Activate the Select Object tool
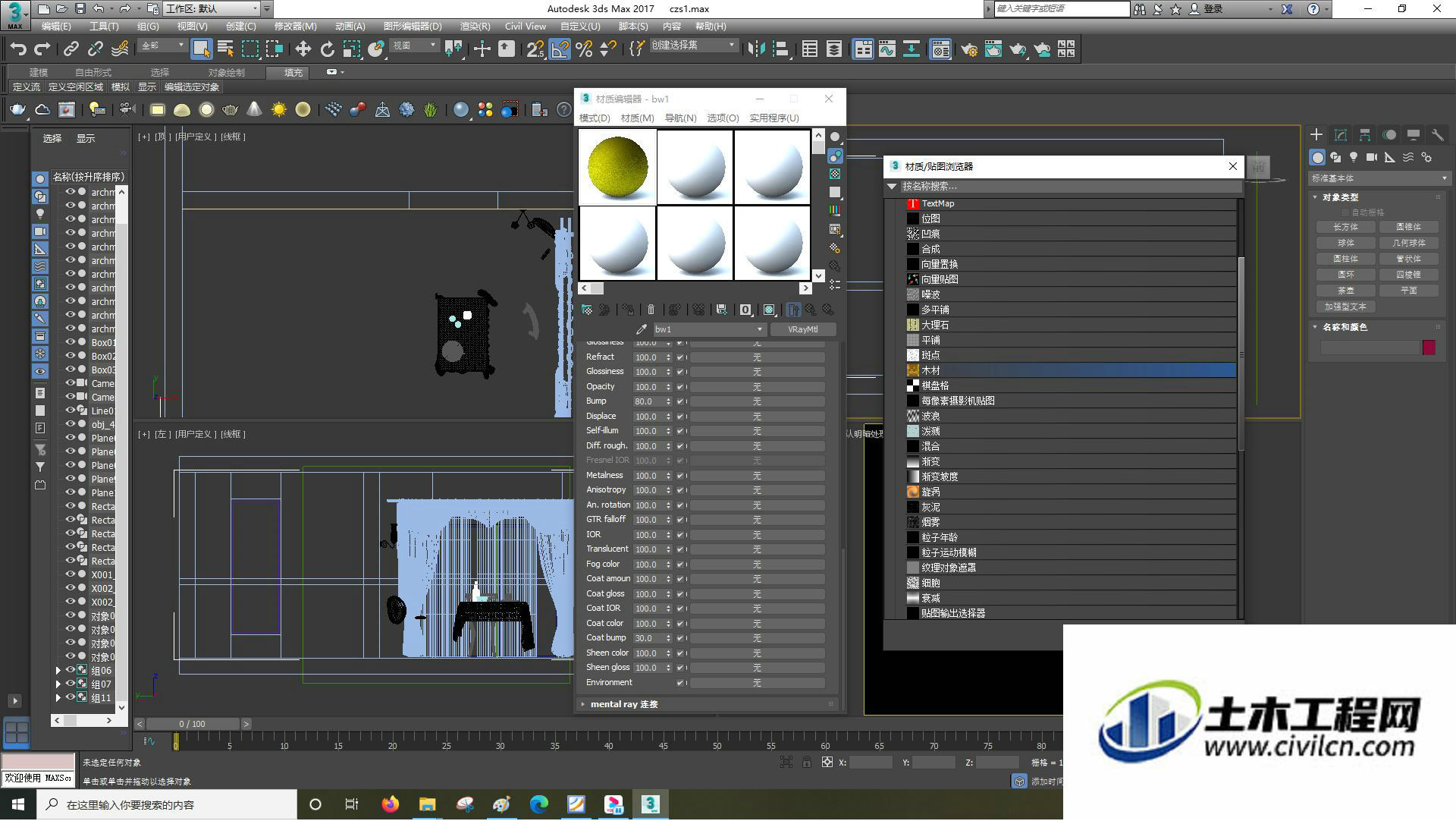 (201, 49)
